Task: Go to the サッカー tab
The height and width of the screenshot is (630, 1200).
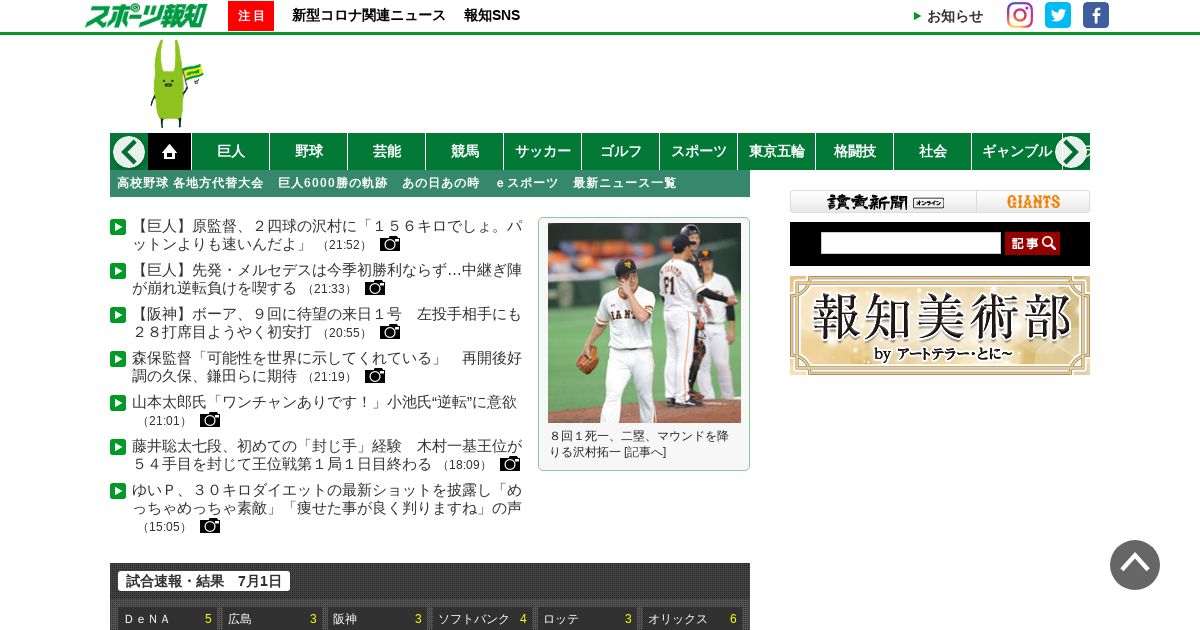Action: [x=543, y=151]
